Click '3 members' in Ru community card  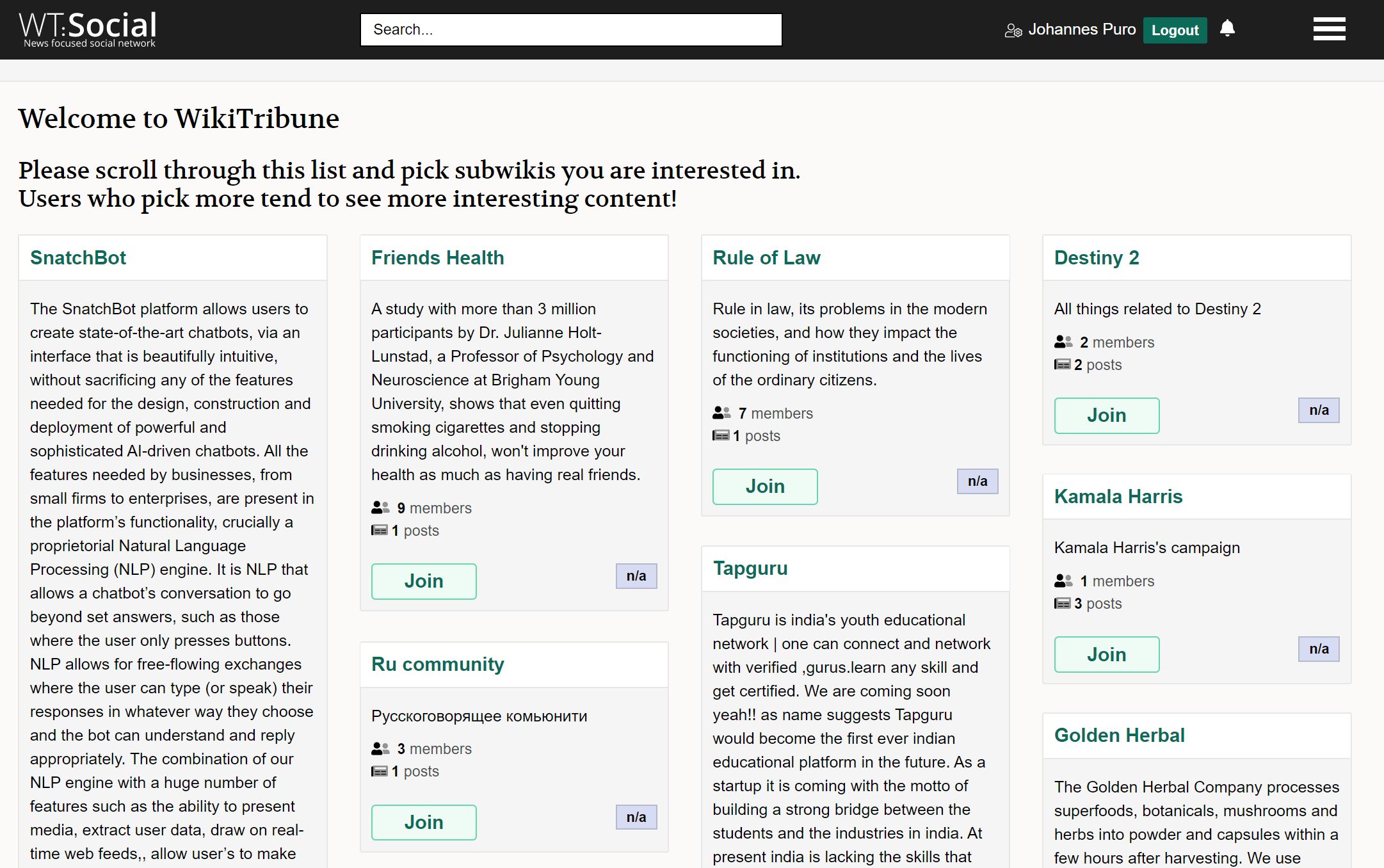click(x=434, y=748)
